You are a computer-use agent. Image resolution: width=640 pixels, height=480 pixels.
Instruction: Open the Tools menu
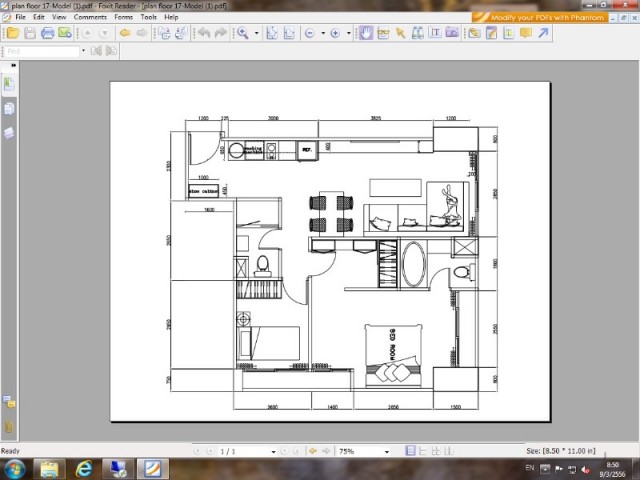click(148, 18)
